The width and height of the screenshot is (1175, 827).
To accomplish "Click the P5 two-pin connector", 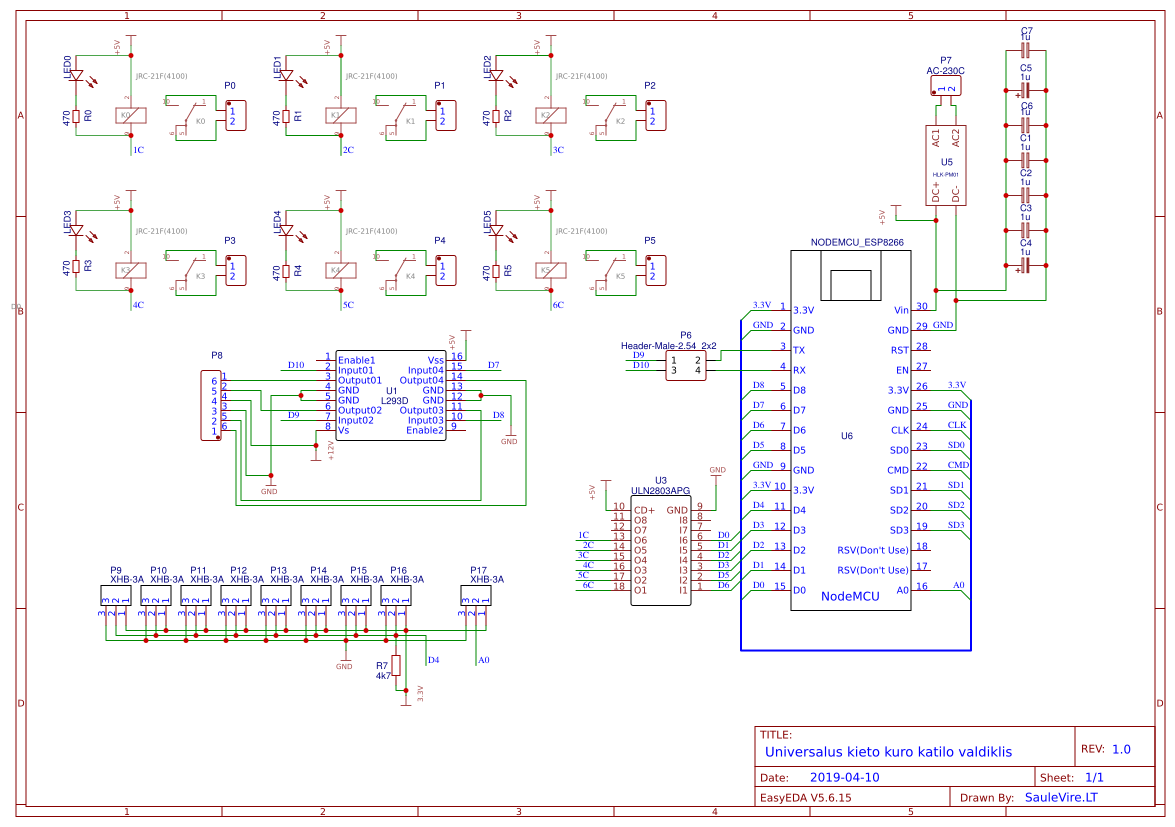I will pos(656,270).
